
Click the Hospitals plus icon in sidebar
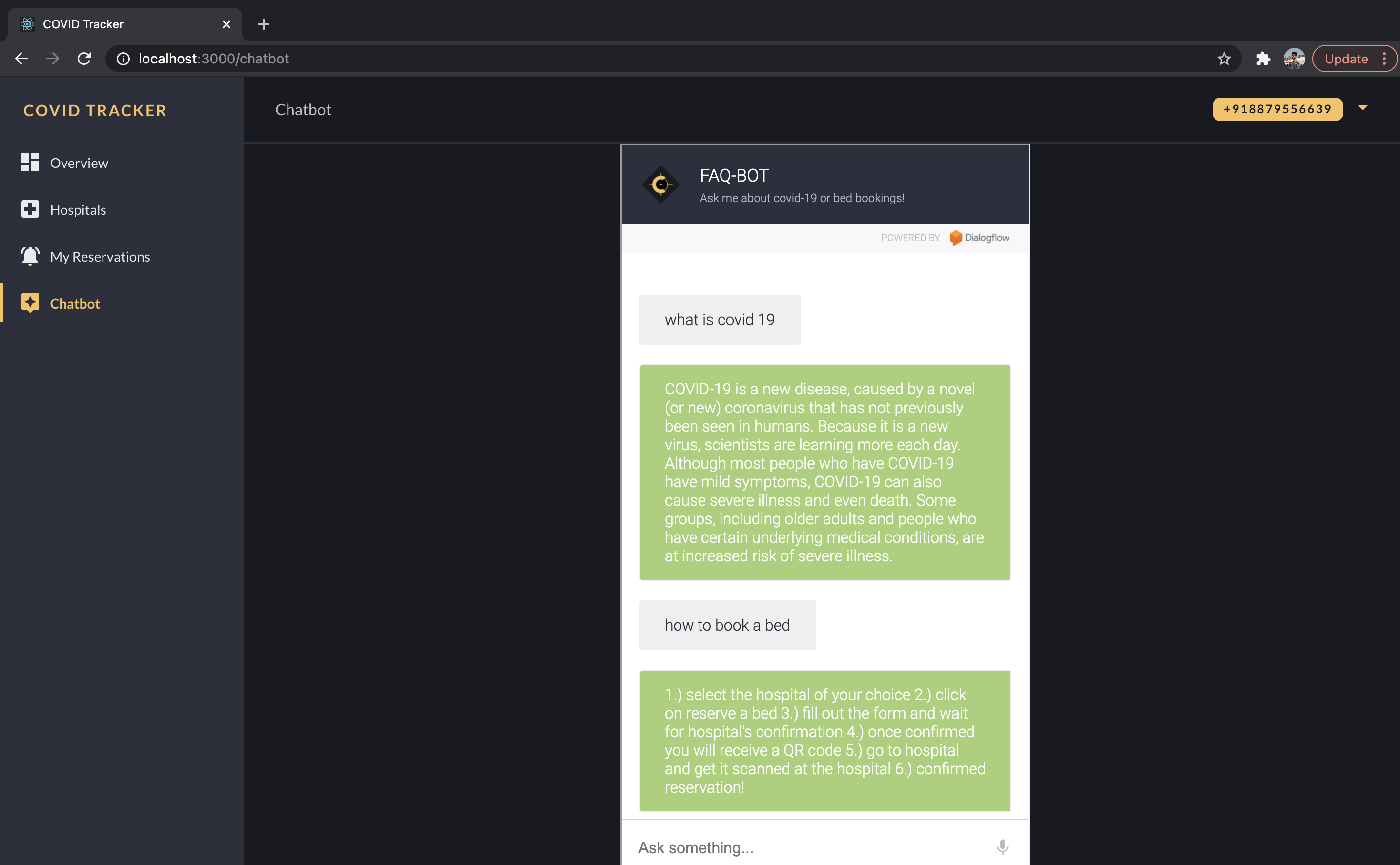click(x=30, y=209)
